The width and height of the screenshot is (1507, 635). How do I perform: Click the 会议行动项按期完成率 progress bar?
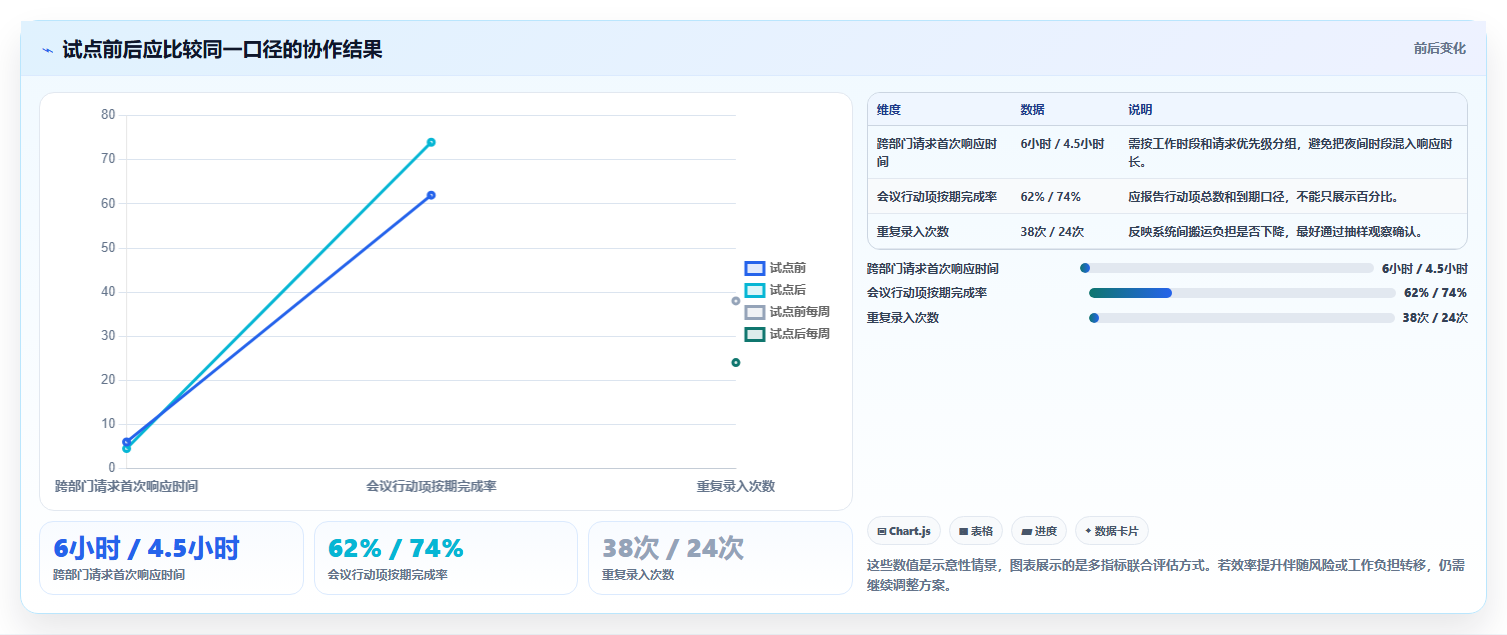[1242, 293]
